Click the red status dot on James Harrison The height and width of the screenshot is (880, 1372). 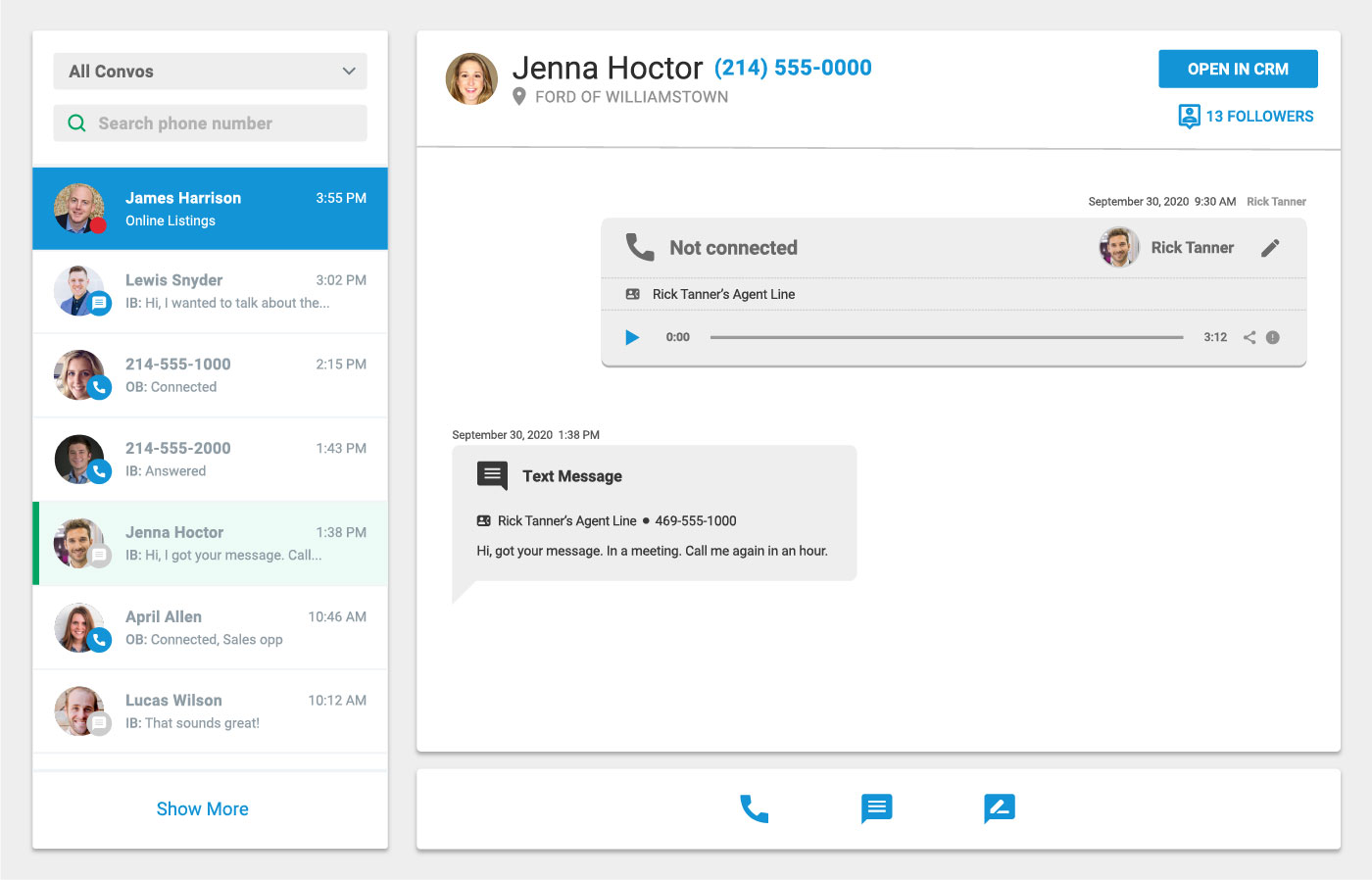tap(98, 225)
